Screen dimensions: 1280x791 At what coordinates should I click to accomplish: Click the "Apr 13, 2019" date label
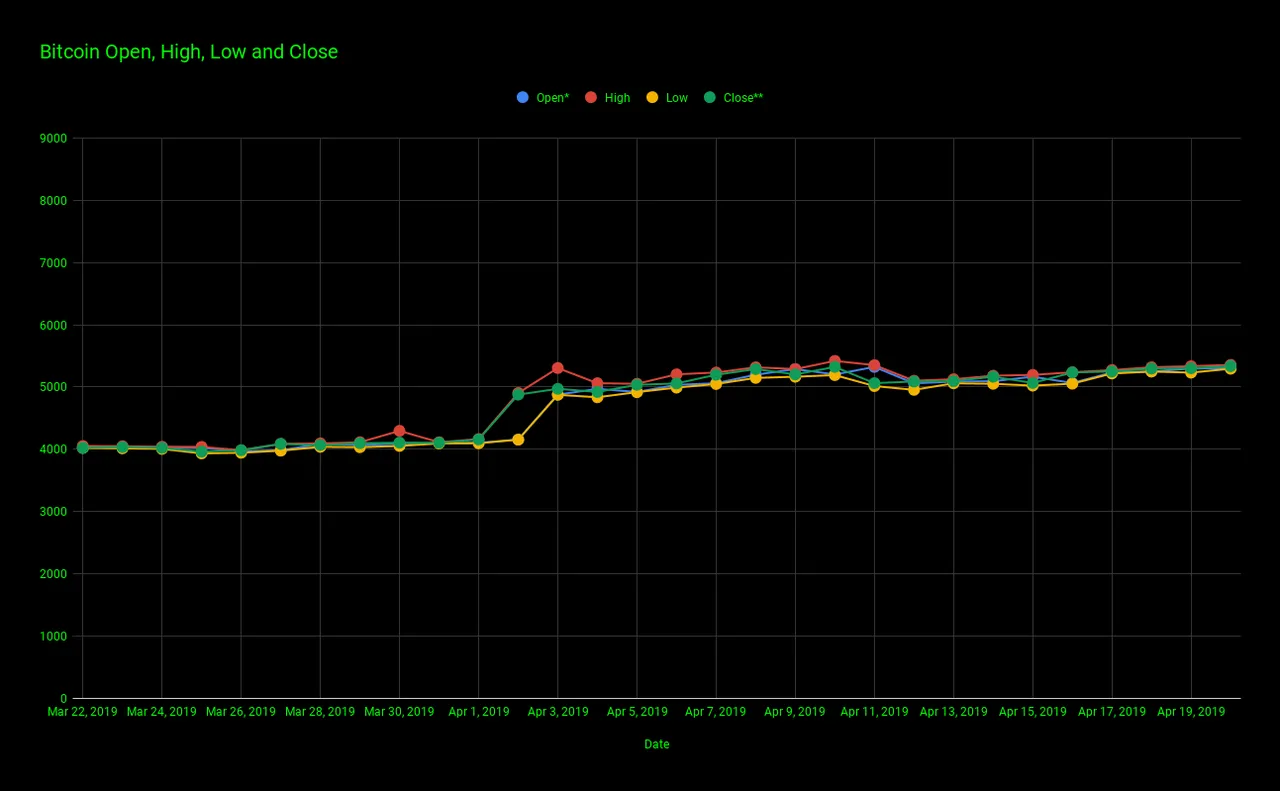tap(954, 712)
